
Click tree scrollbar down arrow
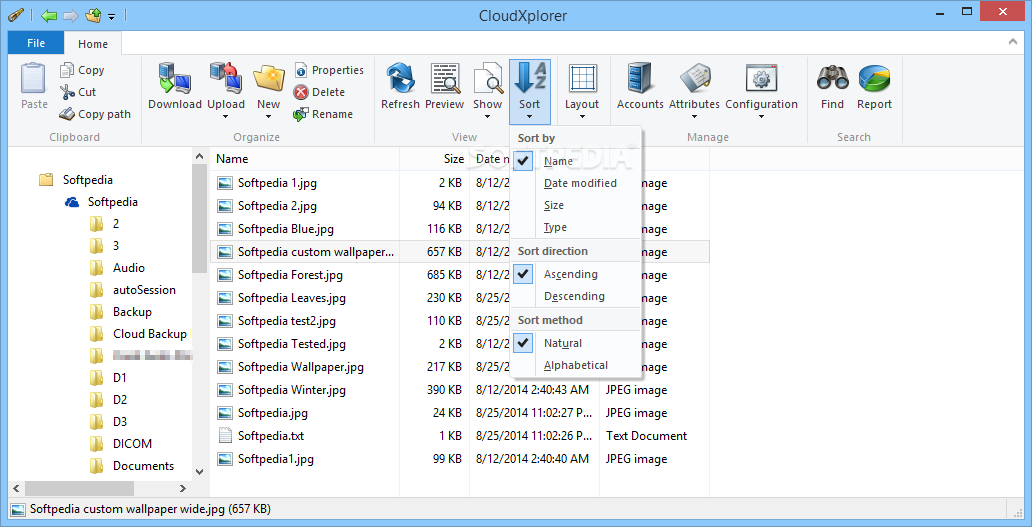click(x=199, y=471)
